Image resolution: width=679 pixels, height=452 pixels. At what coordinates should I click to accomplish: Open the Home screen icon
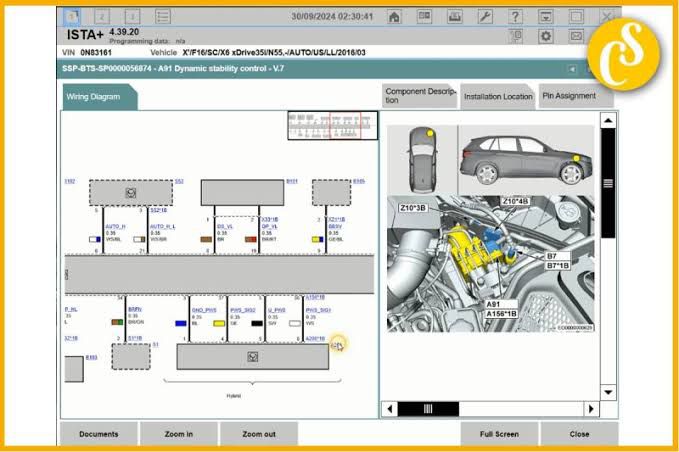394,17
